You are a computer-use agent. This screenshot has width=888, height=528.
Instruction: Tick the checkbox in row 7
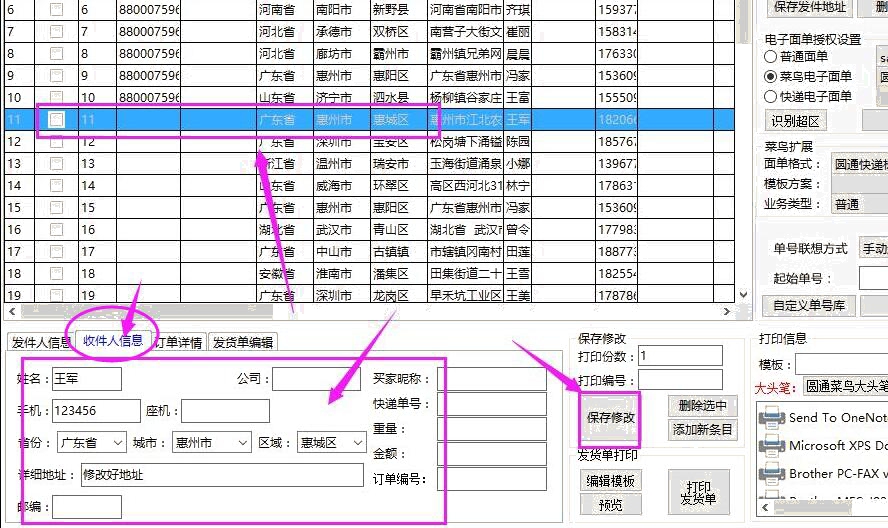[56, 32]
